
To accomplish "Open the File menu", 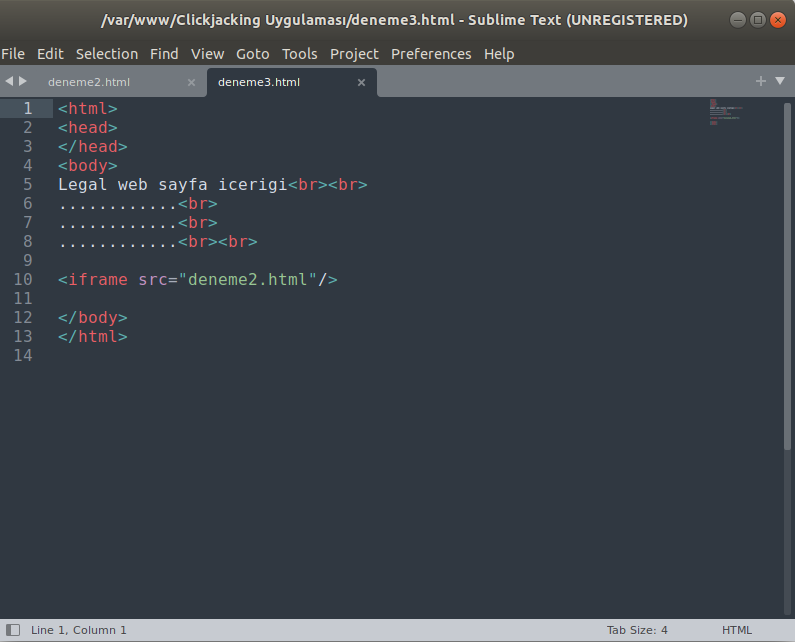I will (x=13, y=54).
